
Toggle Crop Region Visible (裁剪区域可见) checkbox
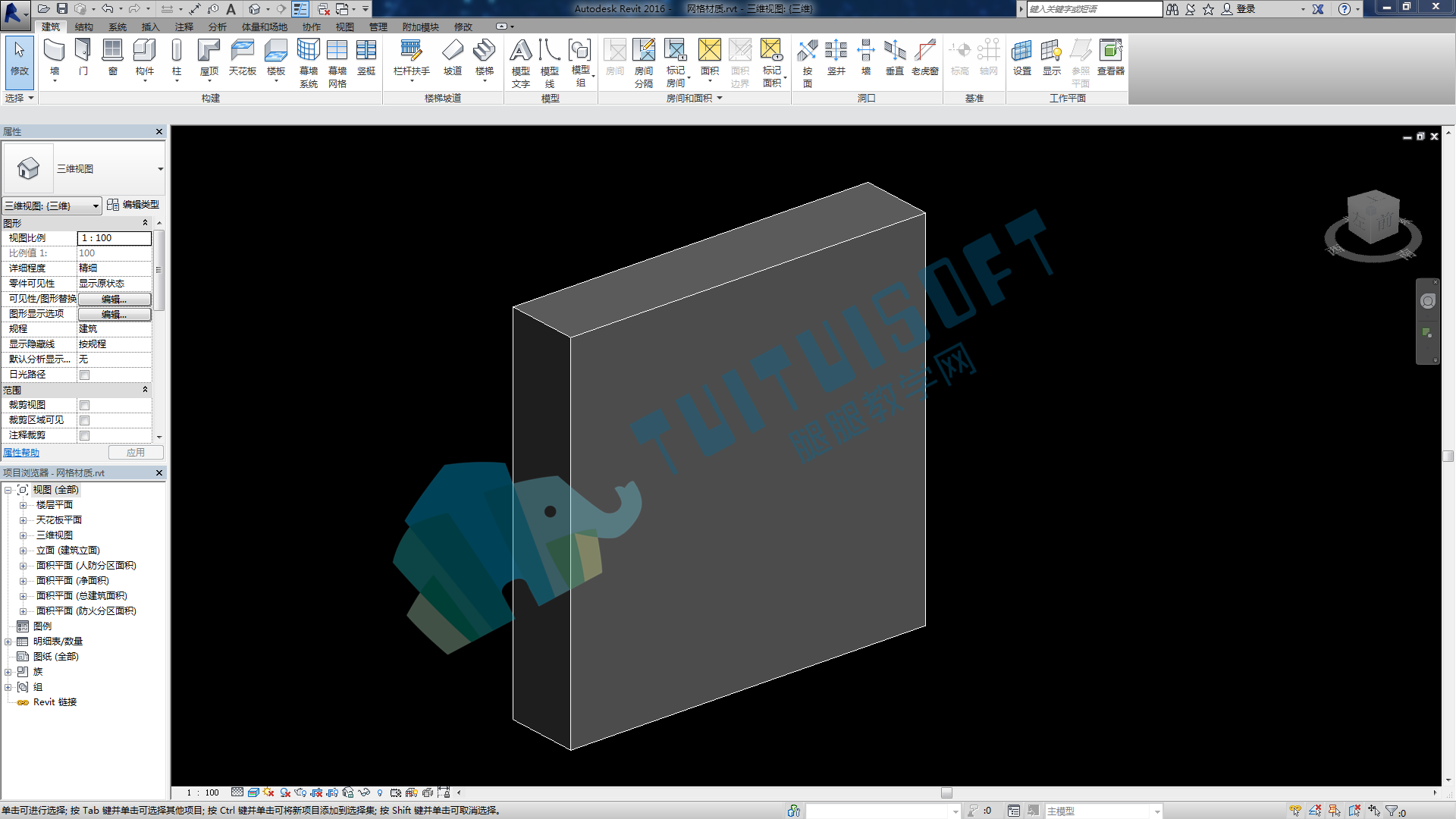[85, 420]
